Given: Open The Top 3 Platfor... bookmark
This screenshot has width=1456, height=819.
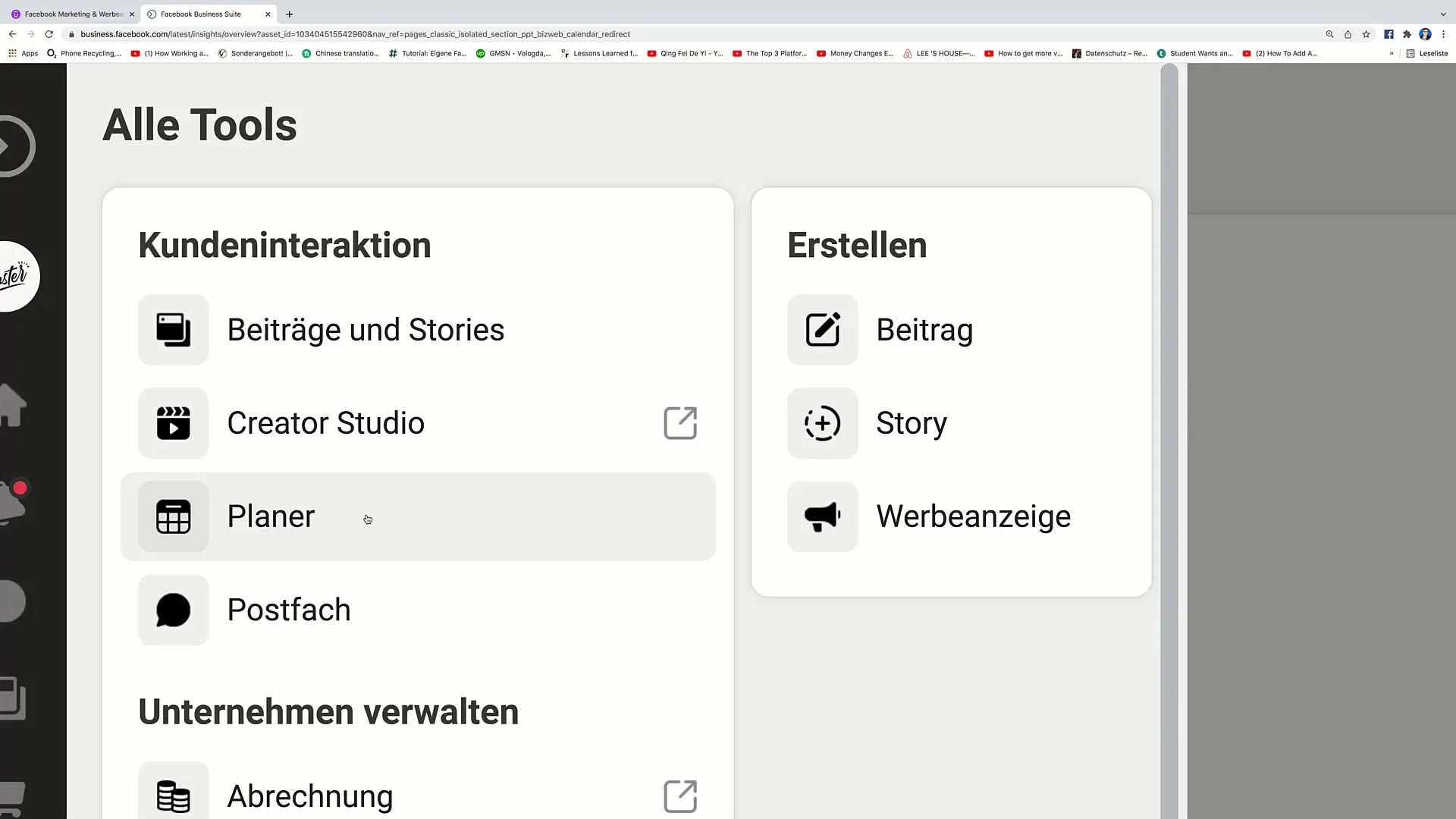Looking at the screenshot, I should (x=770, y=53).
